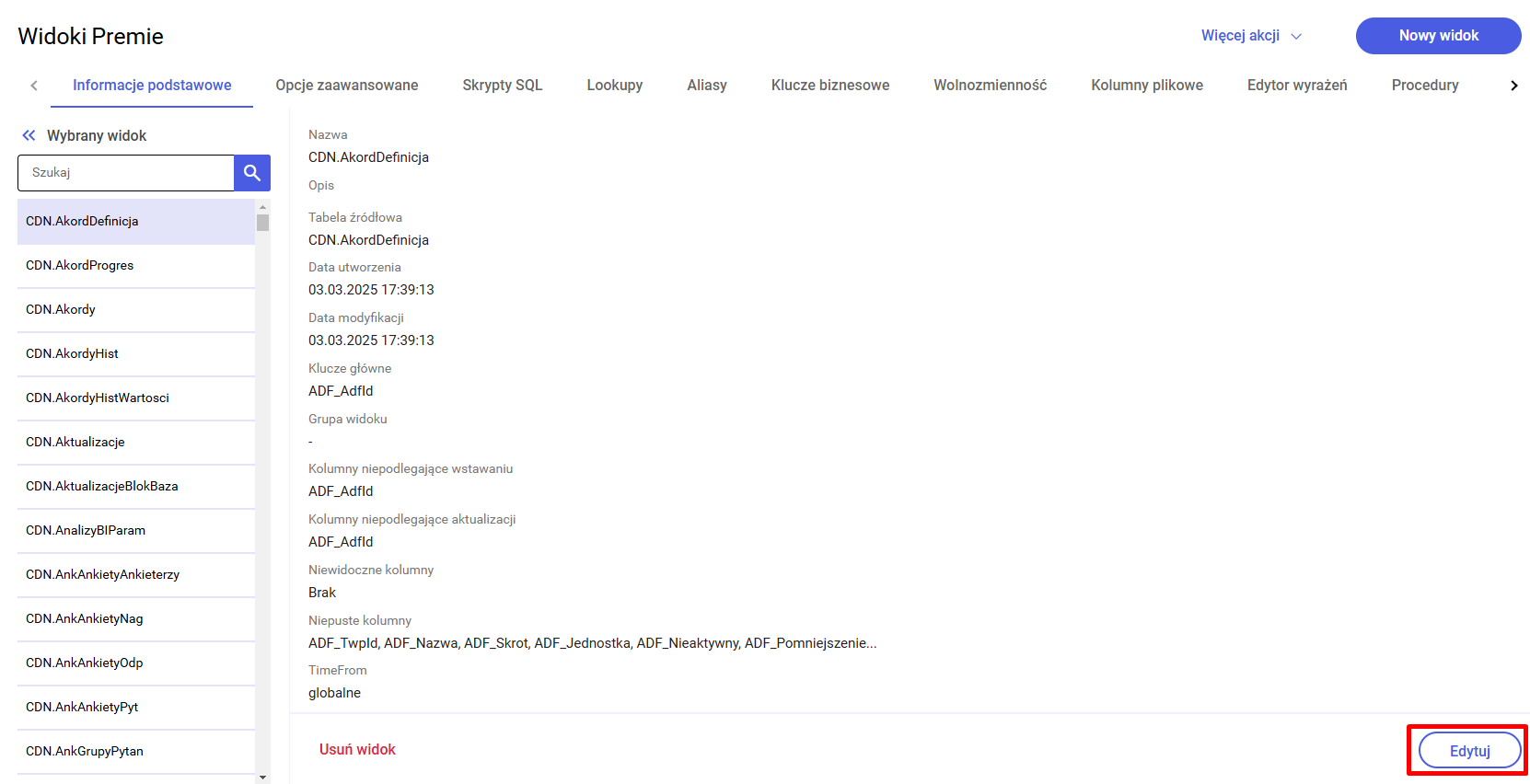The height and width of the screenshot is (784, 1530).
Task: Select CDN.AnkAnkietyOdp view
Action: pyautogui.click(x=136, y=663)
